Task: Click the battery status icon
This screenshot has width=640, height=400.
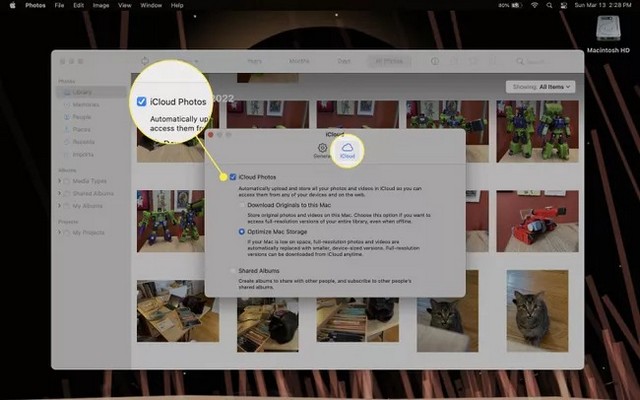Action: (517, 5)
